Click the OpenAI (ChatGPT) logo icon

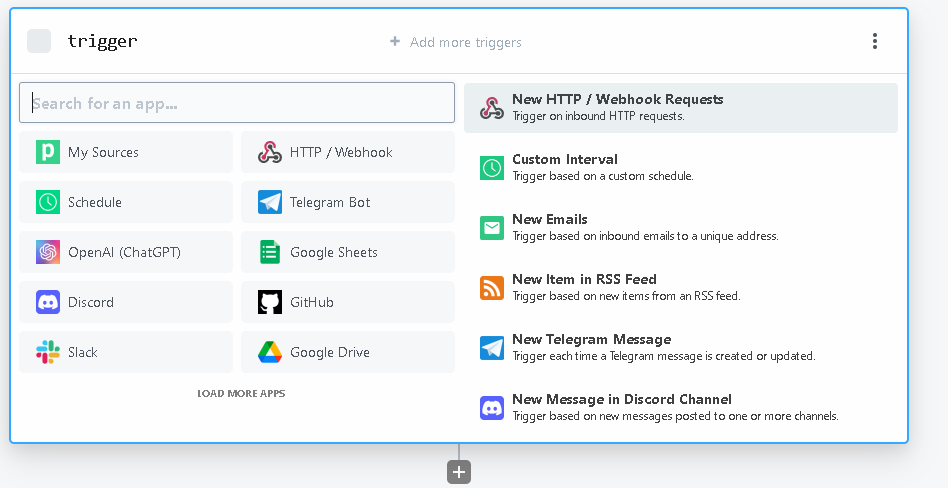[48, 252]
